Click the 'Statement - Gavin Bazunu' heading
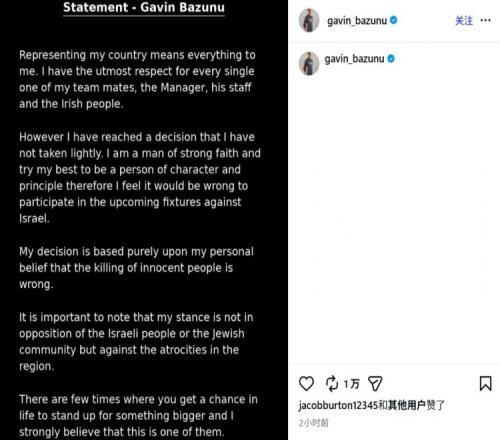Screen dimensions: 500x440 [144, 7]
